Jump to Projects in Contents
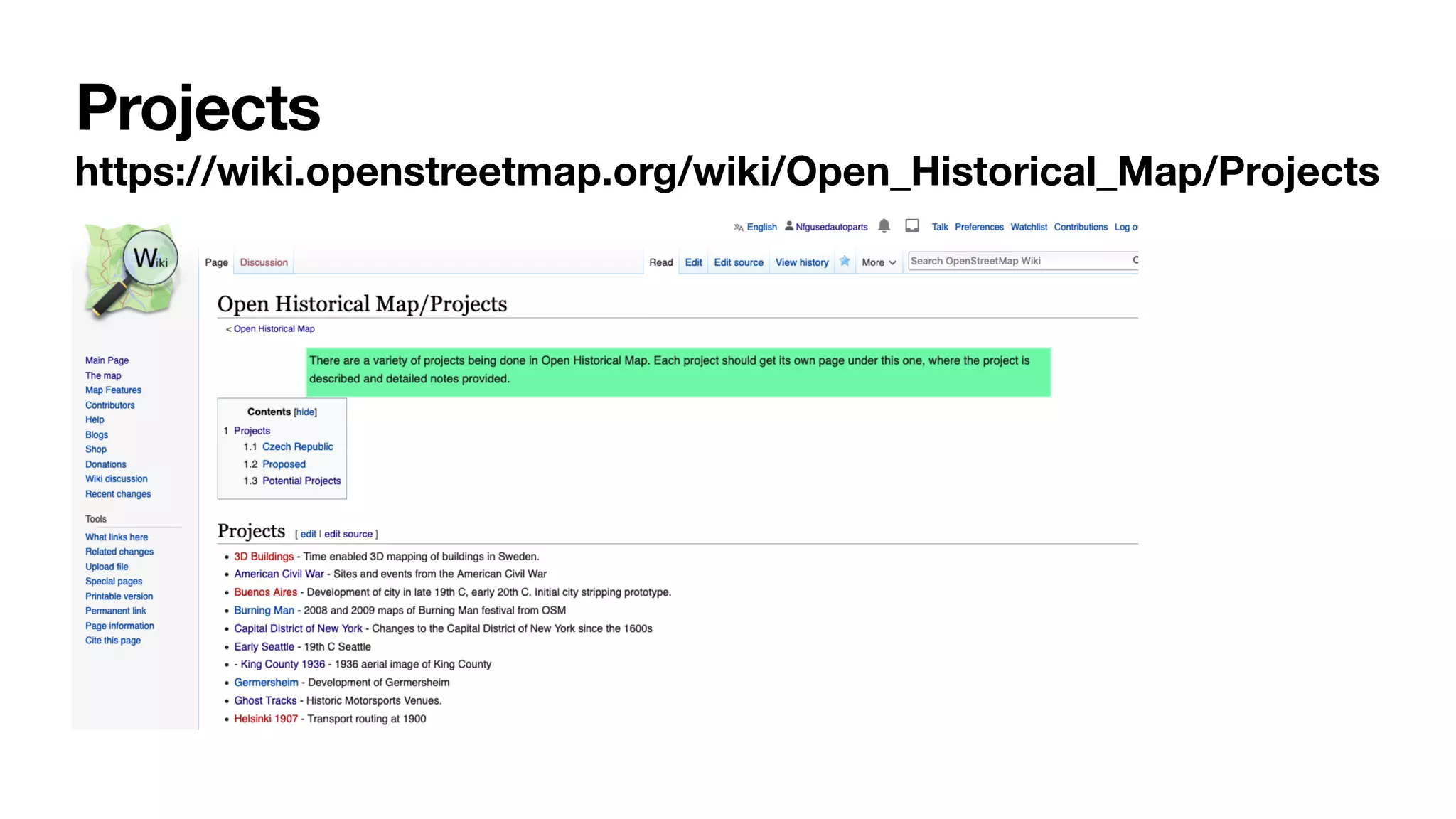 (252, 431)
